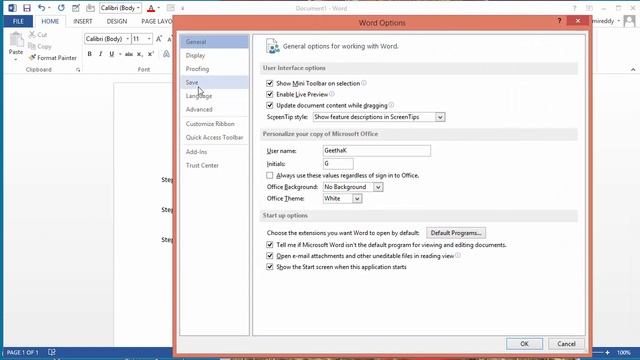Click the Cancel button
Screen dimensions: 640x360
coord(566,344)
